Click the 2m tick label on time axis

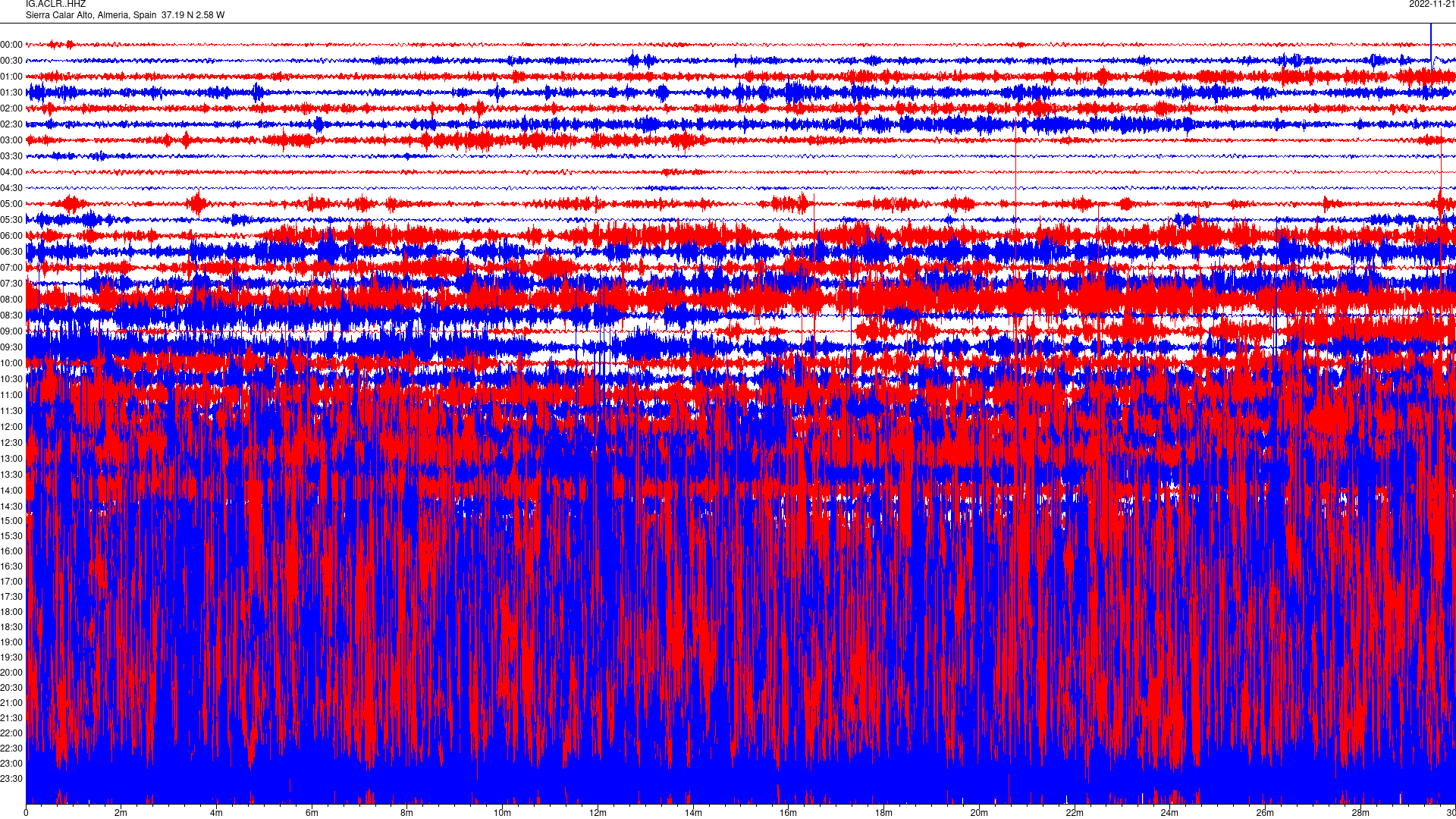pos(121,813)
